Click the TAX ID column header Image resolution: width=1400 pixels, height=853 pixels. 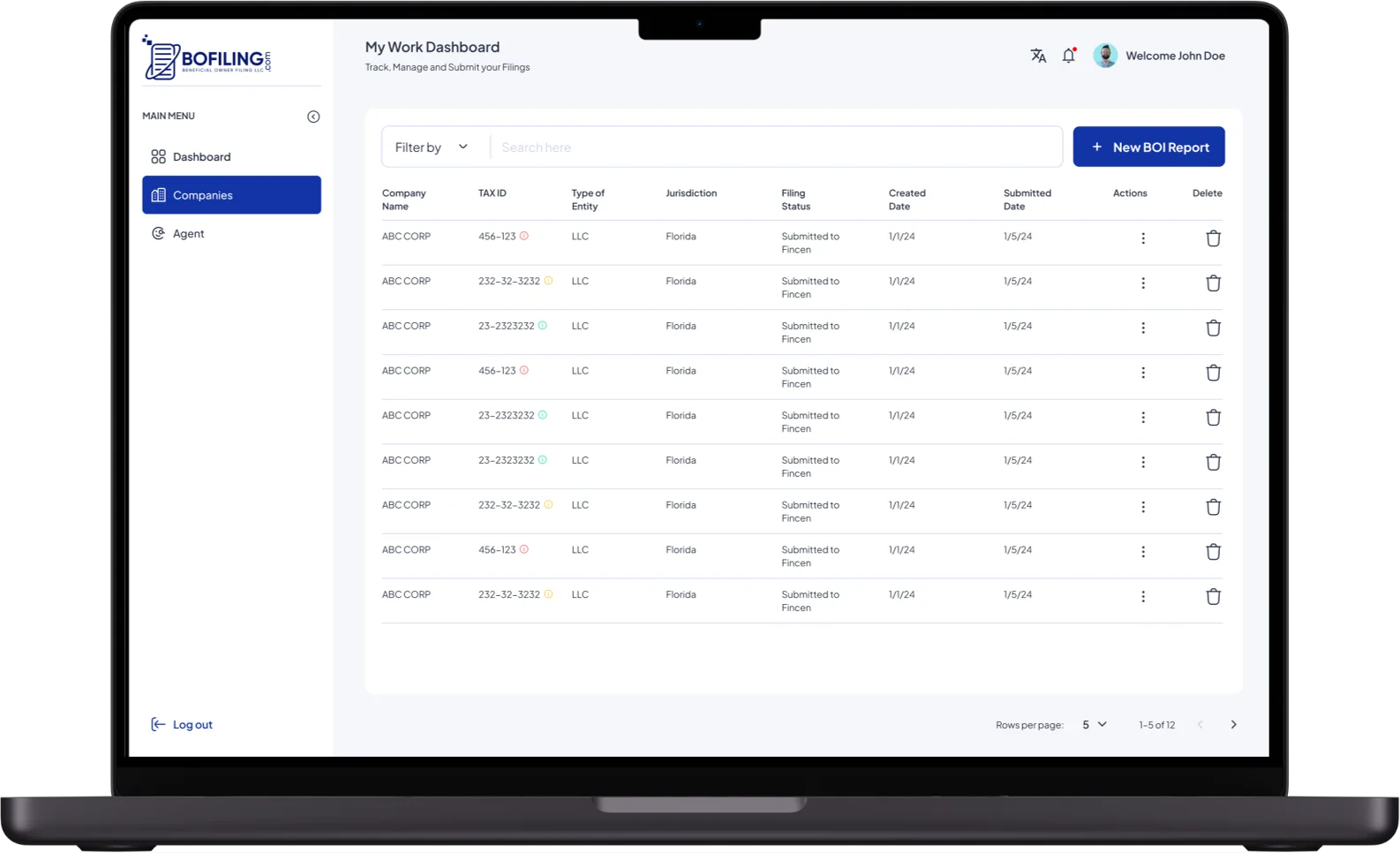(x=493, y=193)
